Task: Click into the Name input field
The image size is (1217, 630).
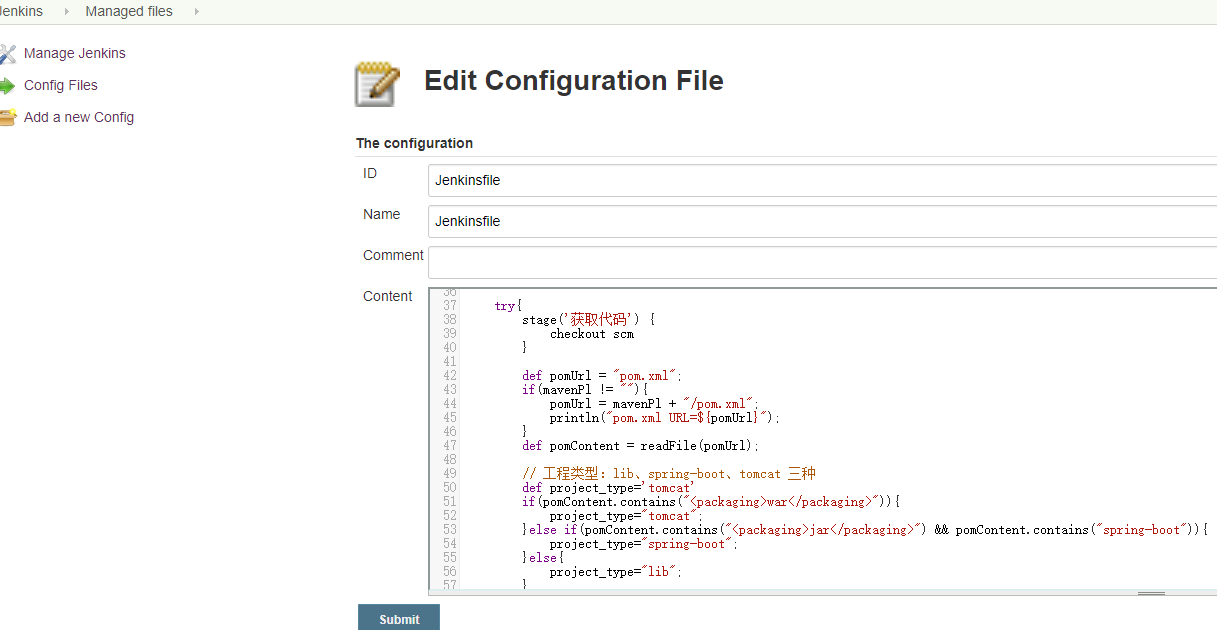Action: click(600, 221)
